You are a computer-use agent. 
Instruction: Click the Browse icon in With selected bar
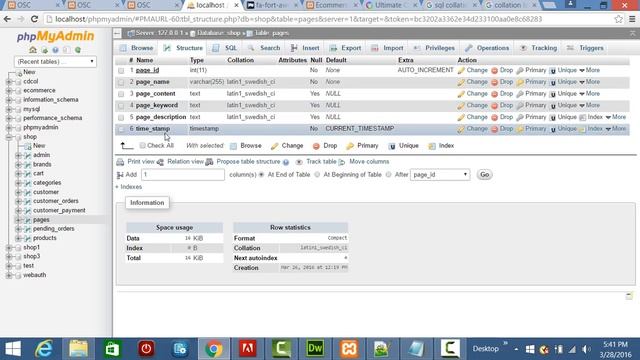click(233, 146)
